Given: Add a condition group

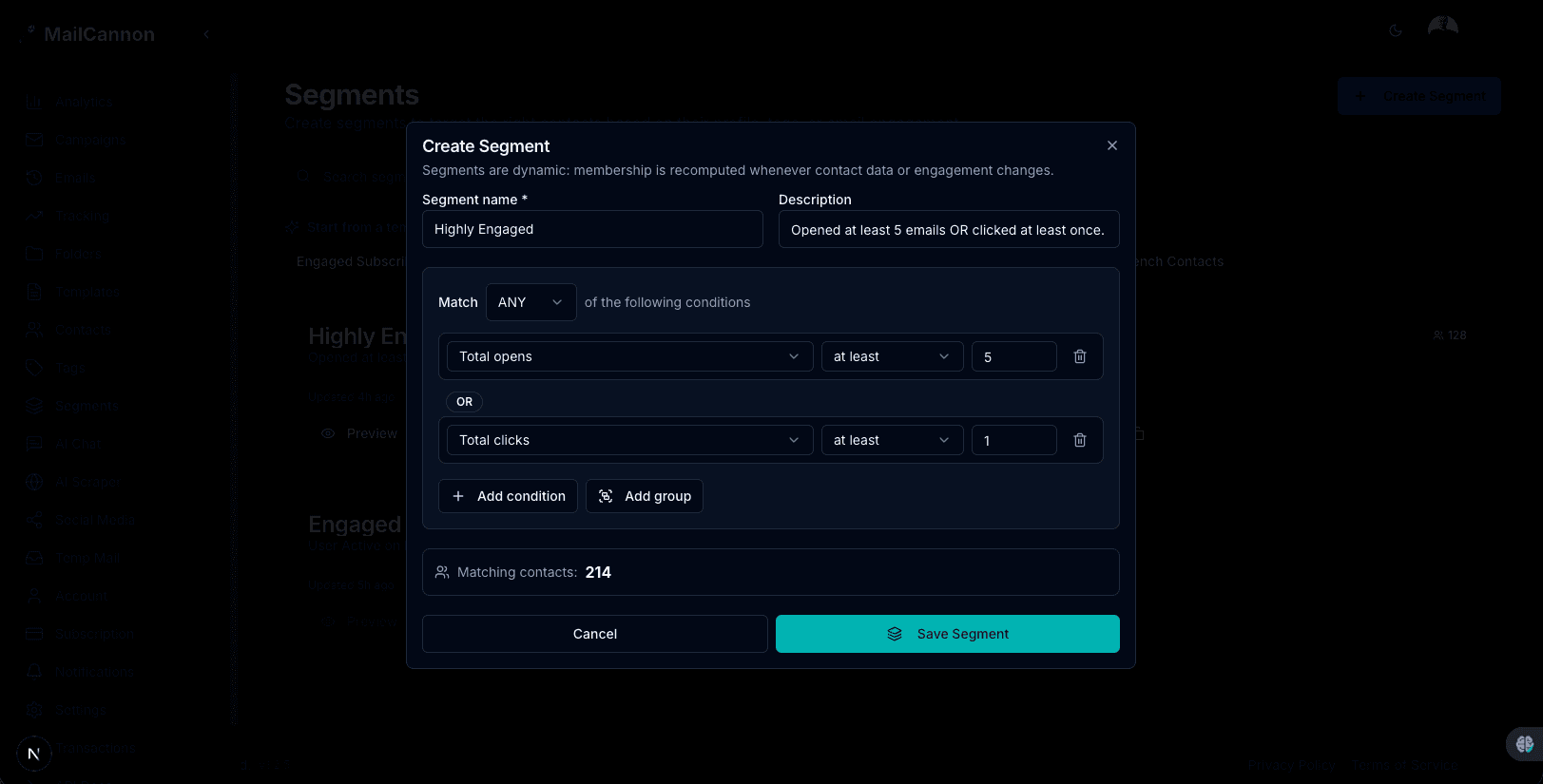Looking at the screenshot, I should pyautogui.click(x=645, y=496).
